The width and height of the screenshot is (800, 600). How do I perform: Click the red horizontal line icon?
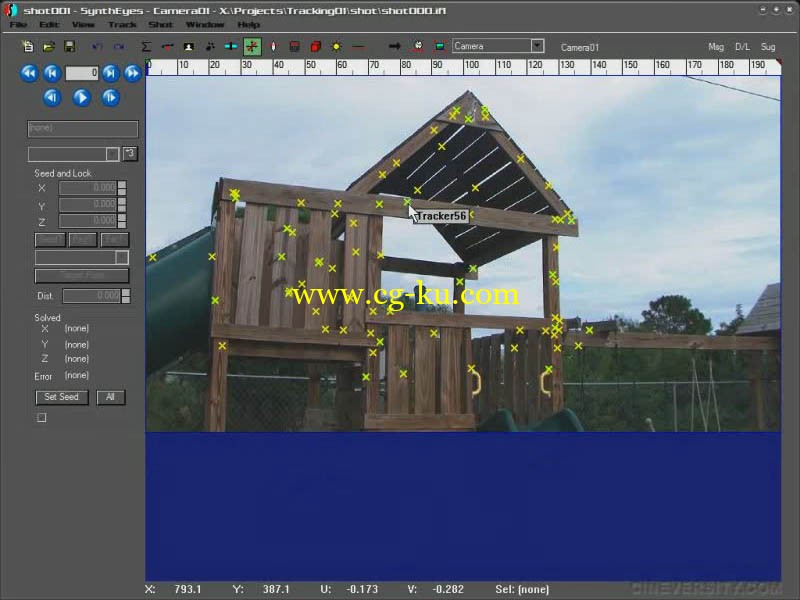coord(358,46)
